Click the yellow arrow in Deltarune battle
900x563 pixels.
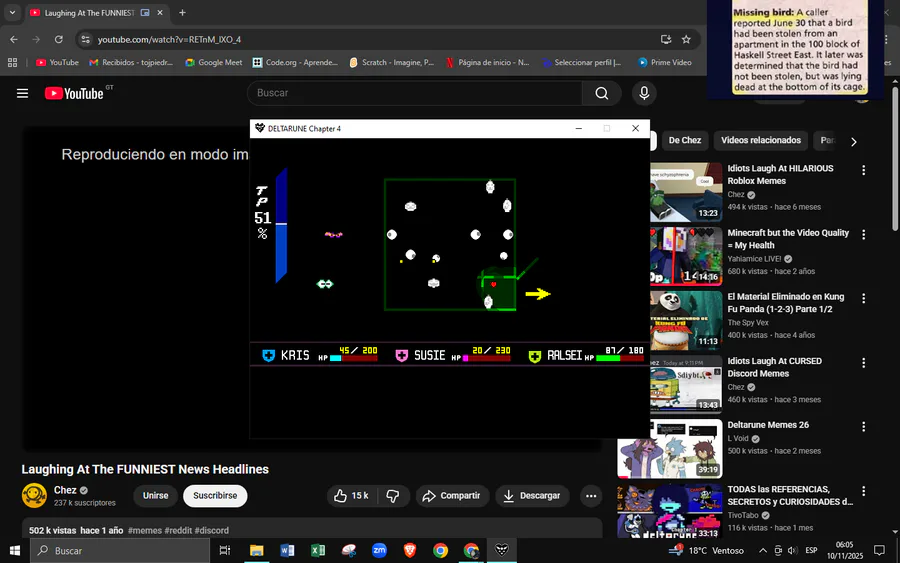tap(538, 294)
